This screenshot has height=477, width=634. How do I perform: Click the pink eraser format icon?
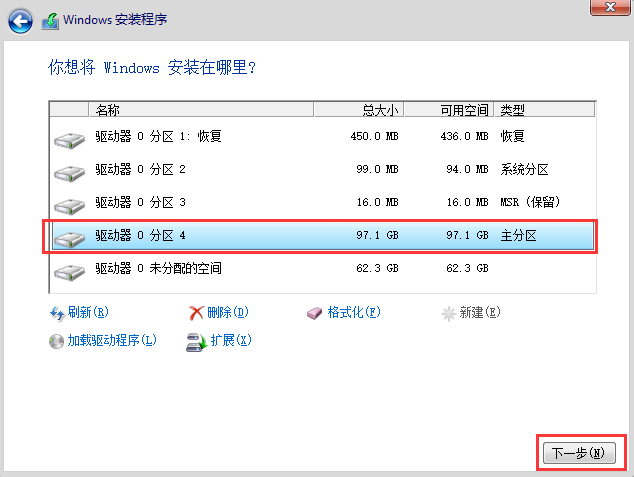314,313
